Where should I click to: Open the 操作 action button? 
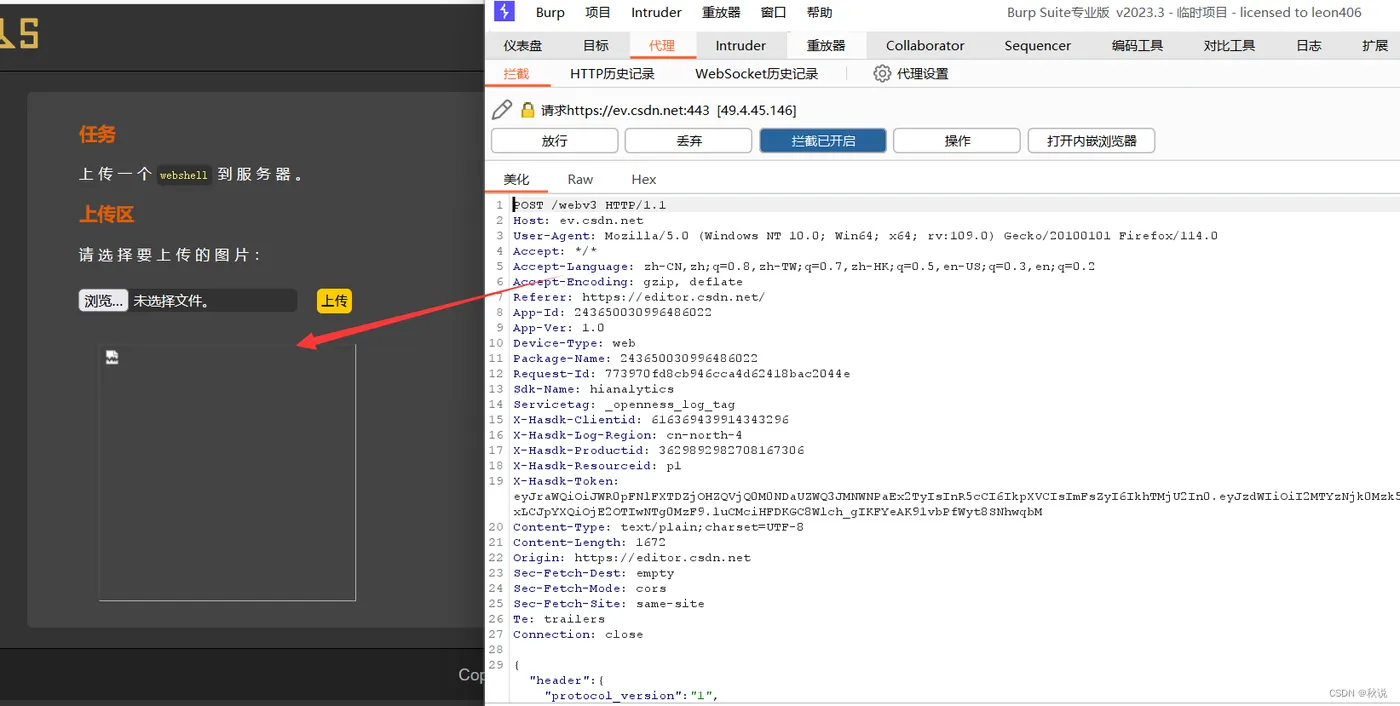pos(957,141)
